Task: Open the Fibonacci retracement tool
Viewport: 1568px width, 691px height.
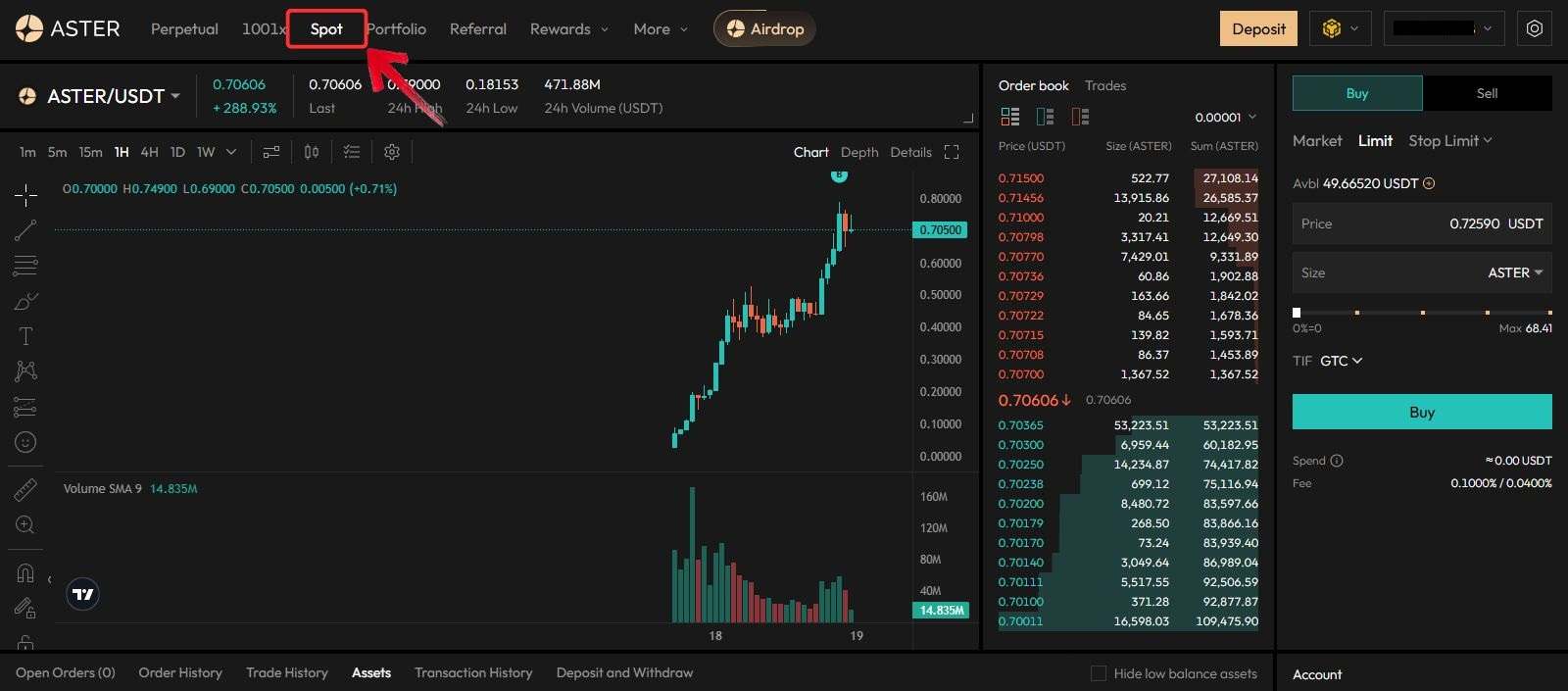Action: pyautogui.click(x=25, y=266)
